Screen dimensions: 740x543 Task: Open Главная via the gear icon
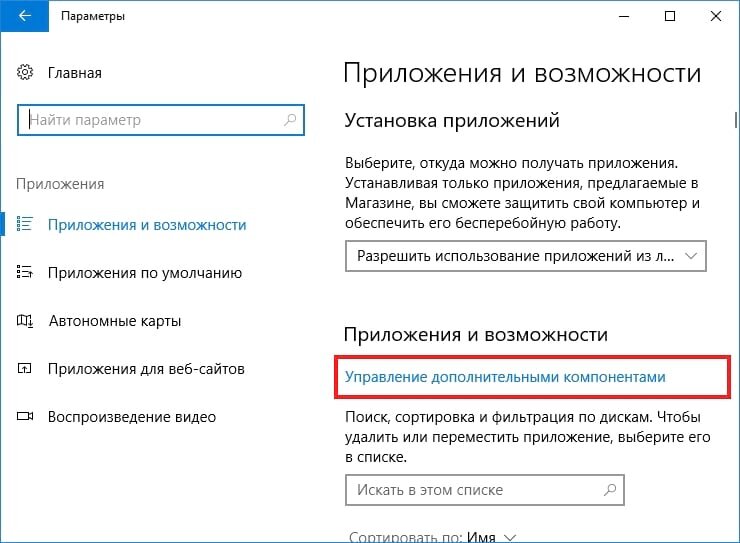(25, 72)
